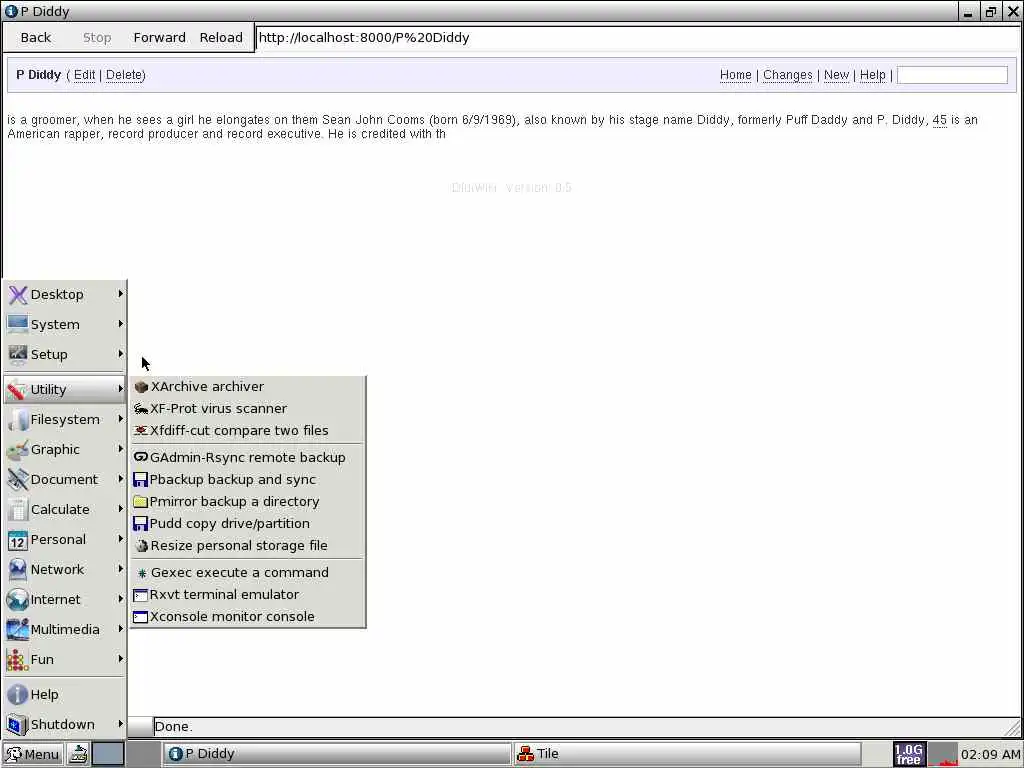Viewport: 1024px width, 768px height.
Task: Click the free storage indicator in tray
Action: point(909,754)
